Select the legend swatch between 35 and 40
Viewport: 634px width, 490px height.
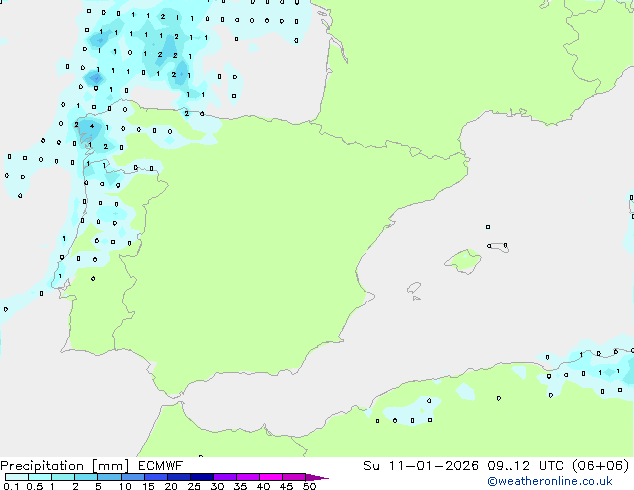248,477
